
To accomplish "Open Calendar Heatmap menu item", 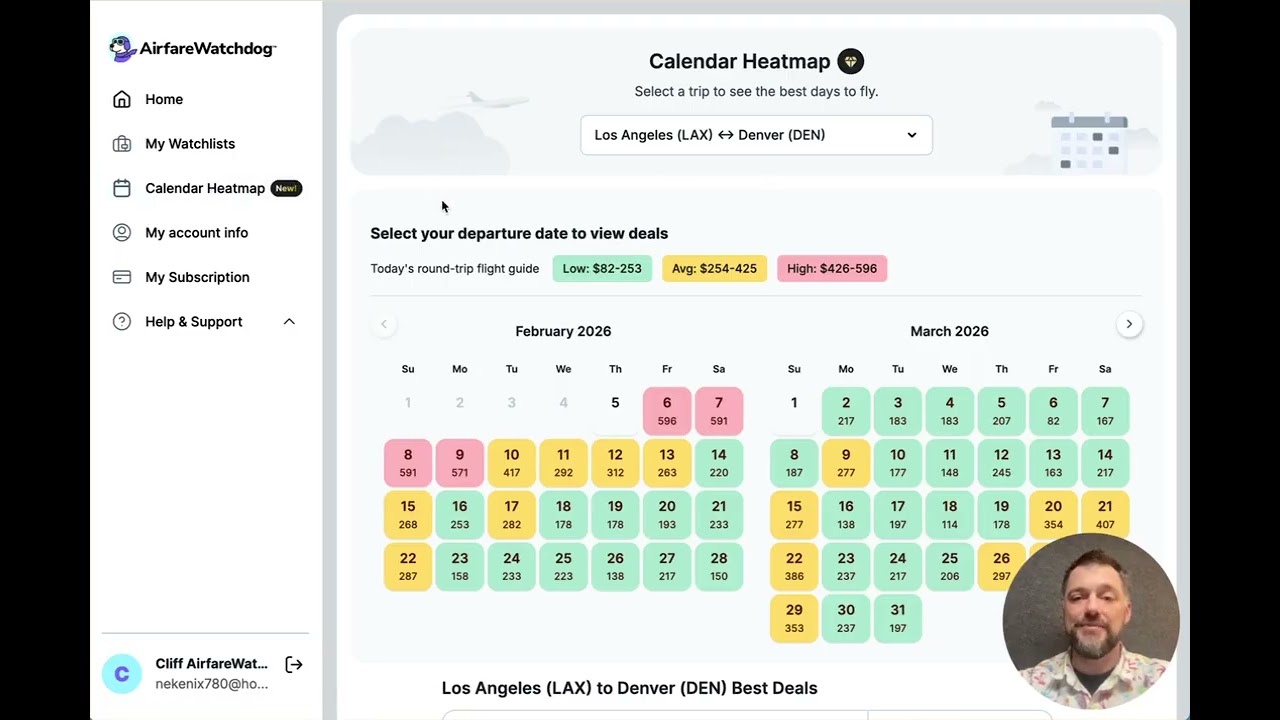I will tap(205, 188).
